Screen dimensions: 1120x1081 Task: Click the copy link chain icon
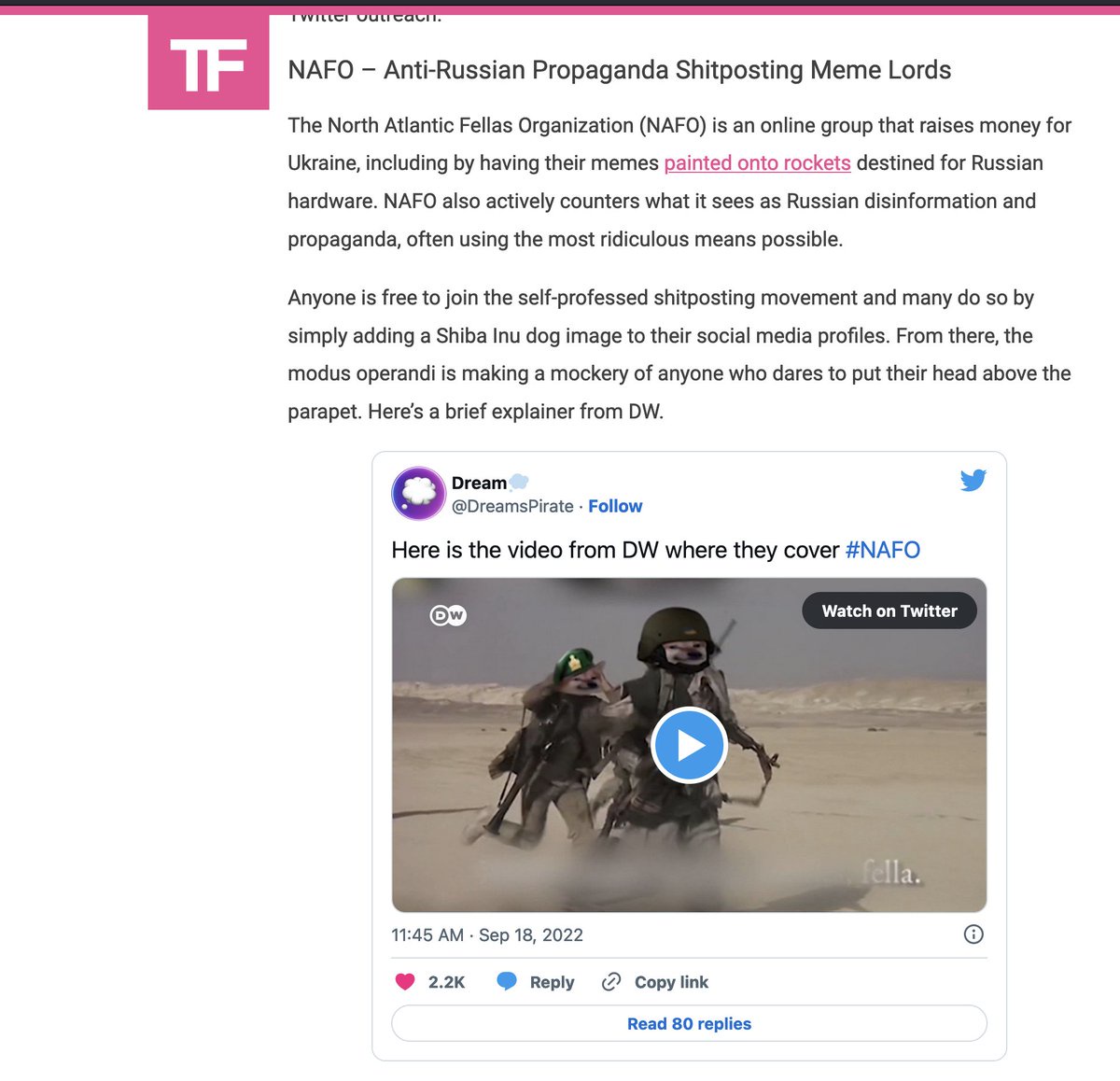pos(611,982)
